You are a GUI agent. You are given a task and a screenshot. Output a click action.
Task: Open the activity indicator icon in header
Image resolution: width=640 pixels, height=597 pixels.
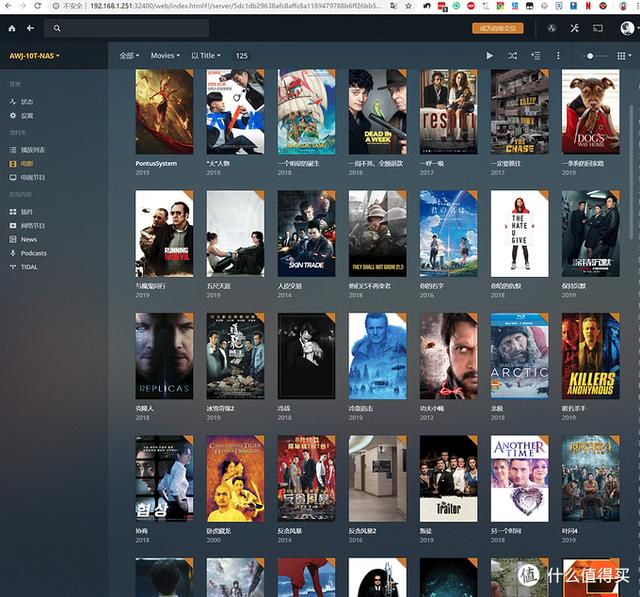pos(552,28)
